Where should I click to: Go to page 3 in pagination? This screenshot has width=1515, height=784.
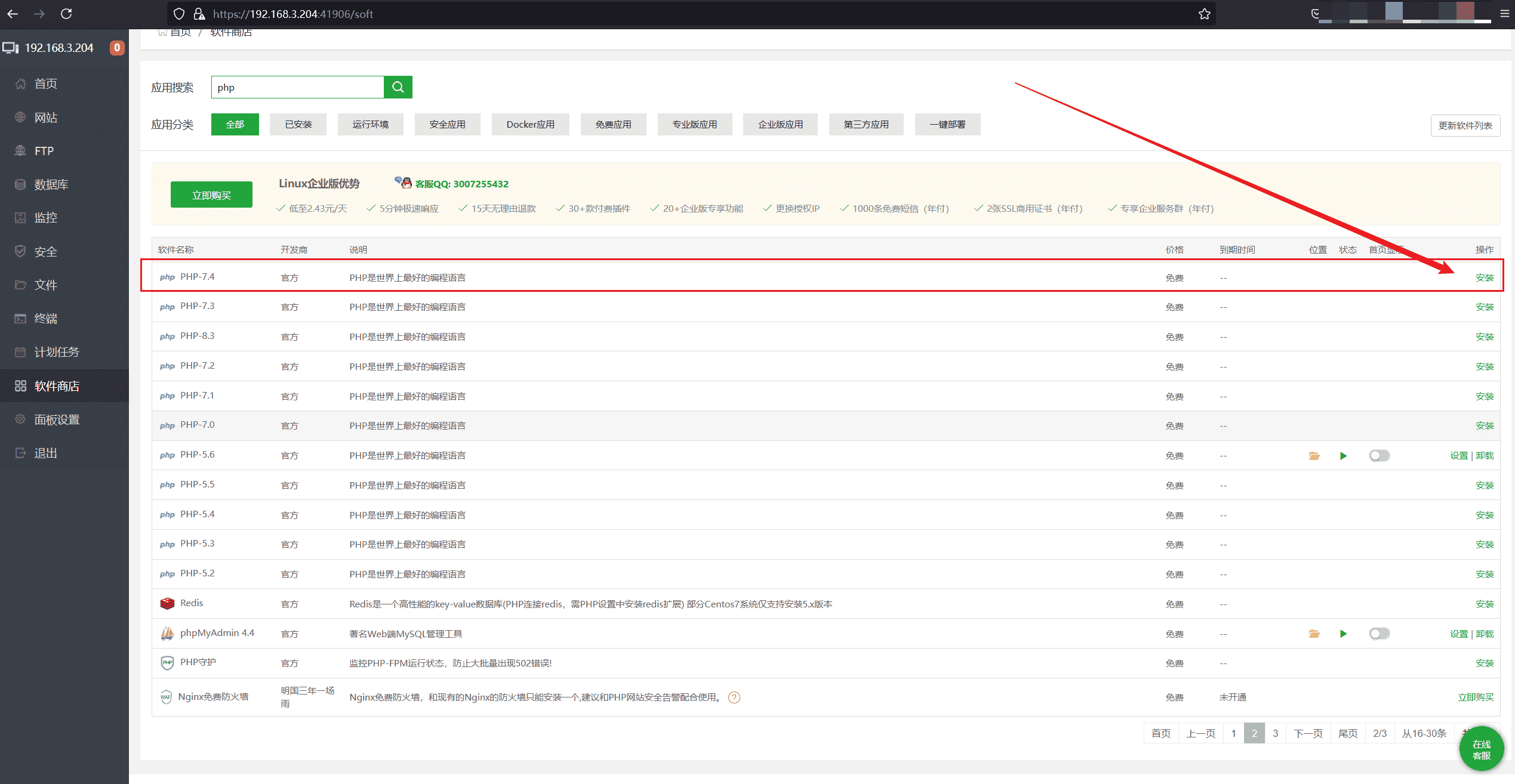(x=1275, y=733)
